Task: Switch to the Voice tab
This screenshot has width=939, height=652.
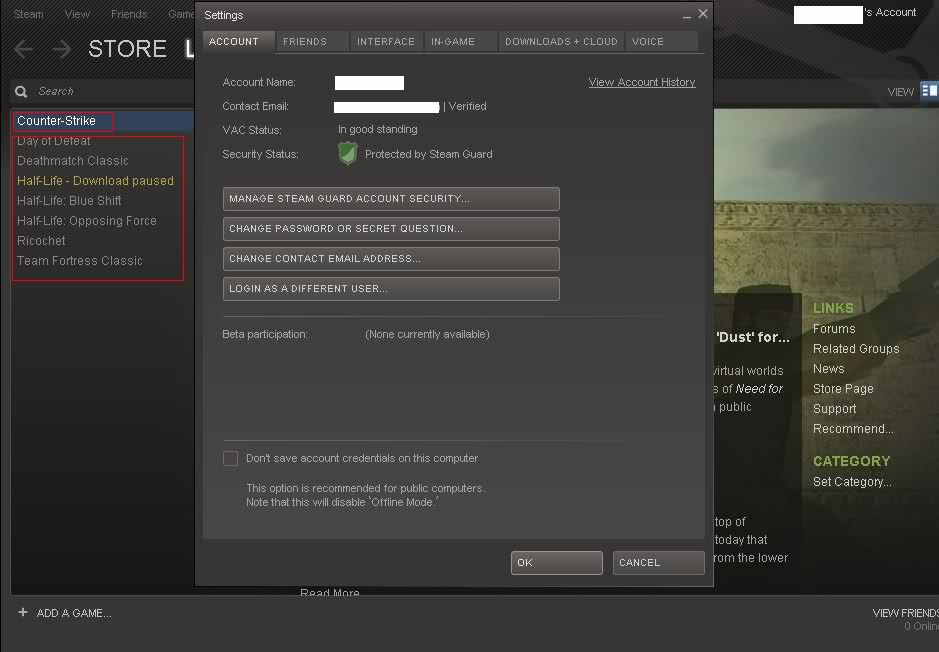Action: click(662, 41)
